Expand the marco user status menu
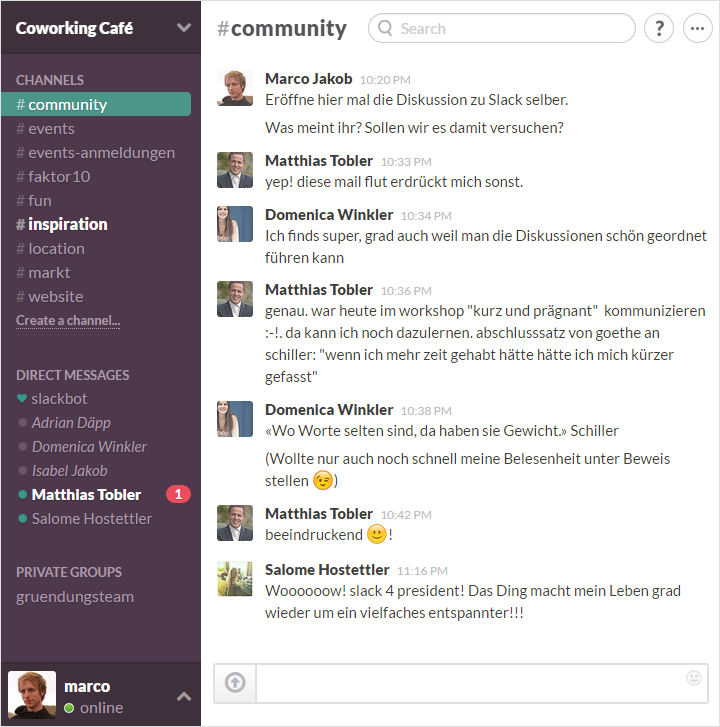 pyautogui.click(x=184, y=696)
